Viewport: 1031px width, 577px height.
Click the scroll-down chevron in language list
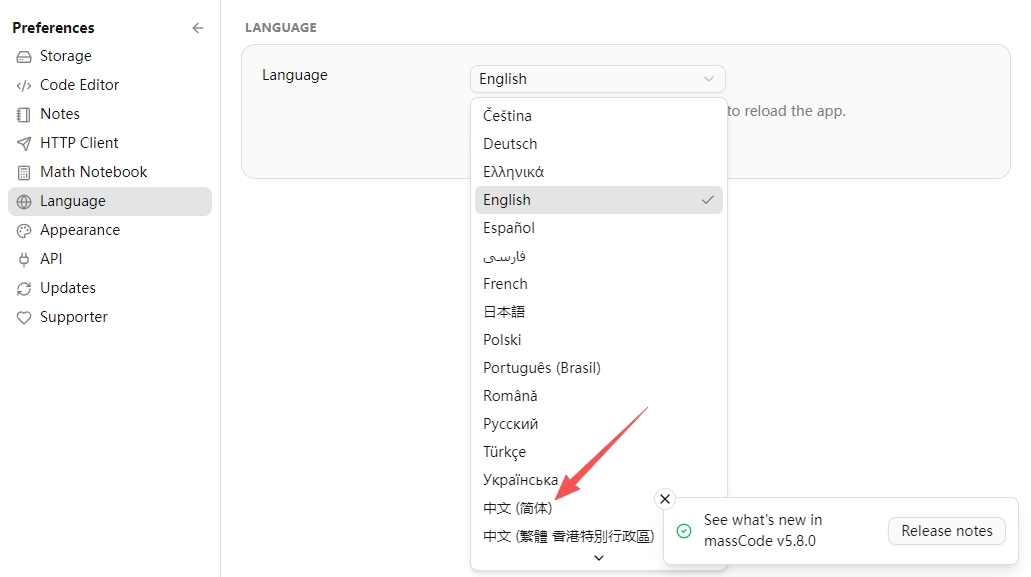coord(598,558)
